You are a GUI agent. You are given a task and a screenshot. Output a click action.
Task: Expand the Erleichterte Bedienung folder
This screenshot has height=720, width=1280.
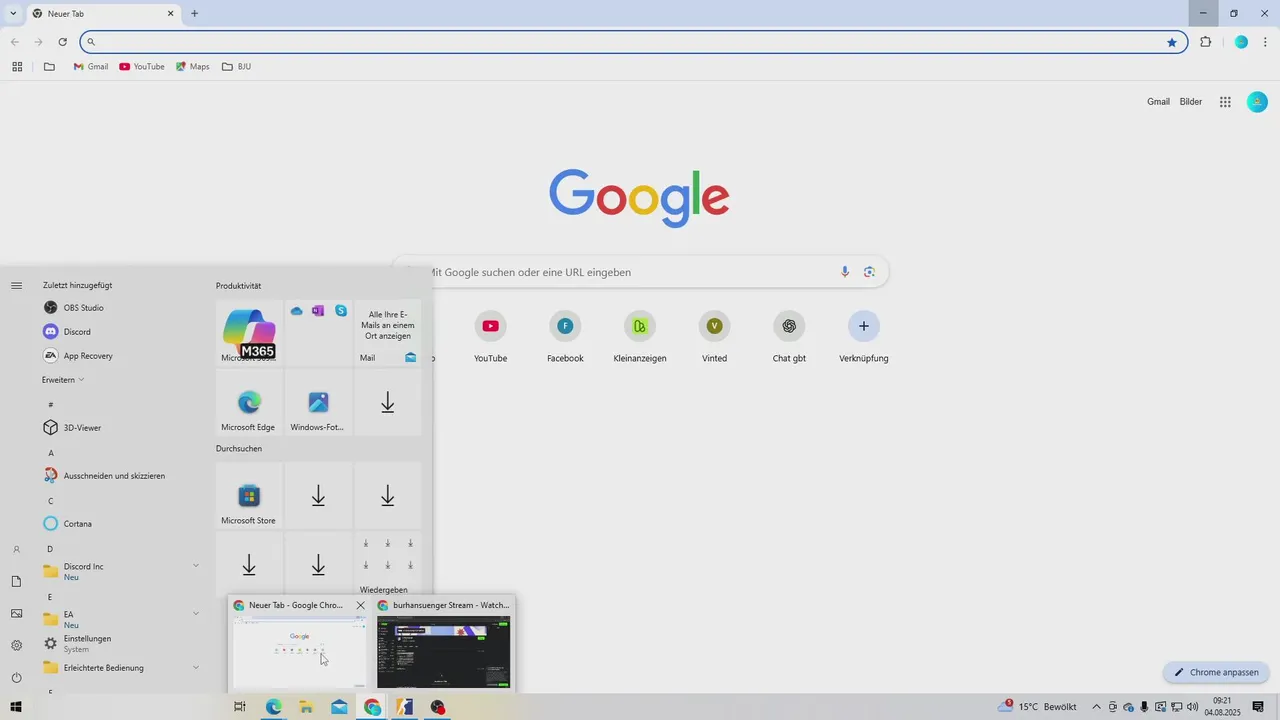[x=120, y=668]
